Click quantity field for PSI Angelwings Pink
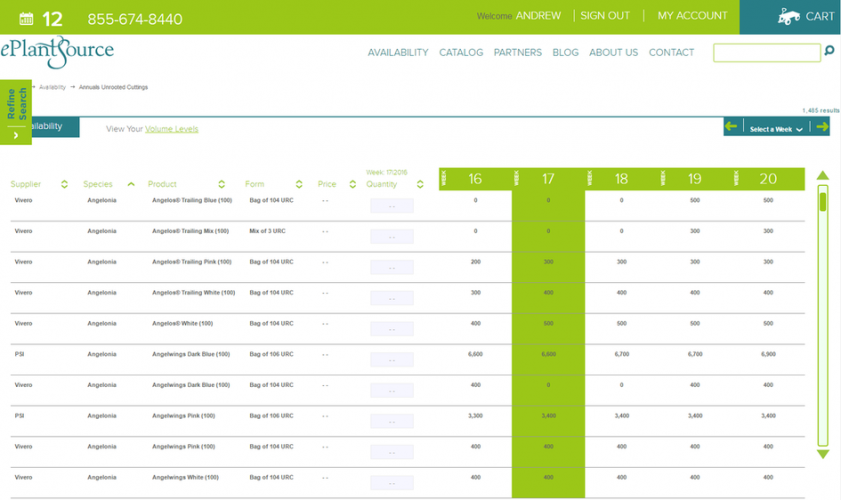Image resolution: width=841 pixels, height=500 pixels. (x=392, y=421)
